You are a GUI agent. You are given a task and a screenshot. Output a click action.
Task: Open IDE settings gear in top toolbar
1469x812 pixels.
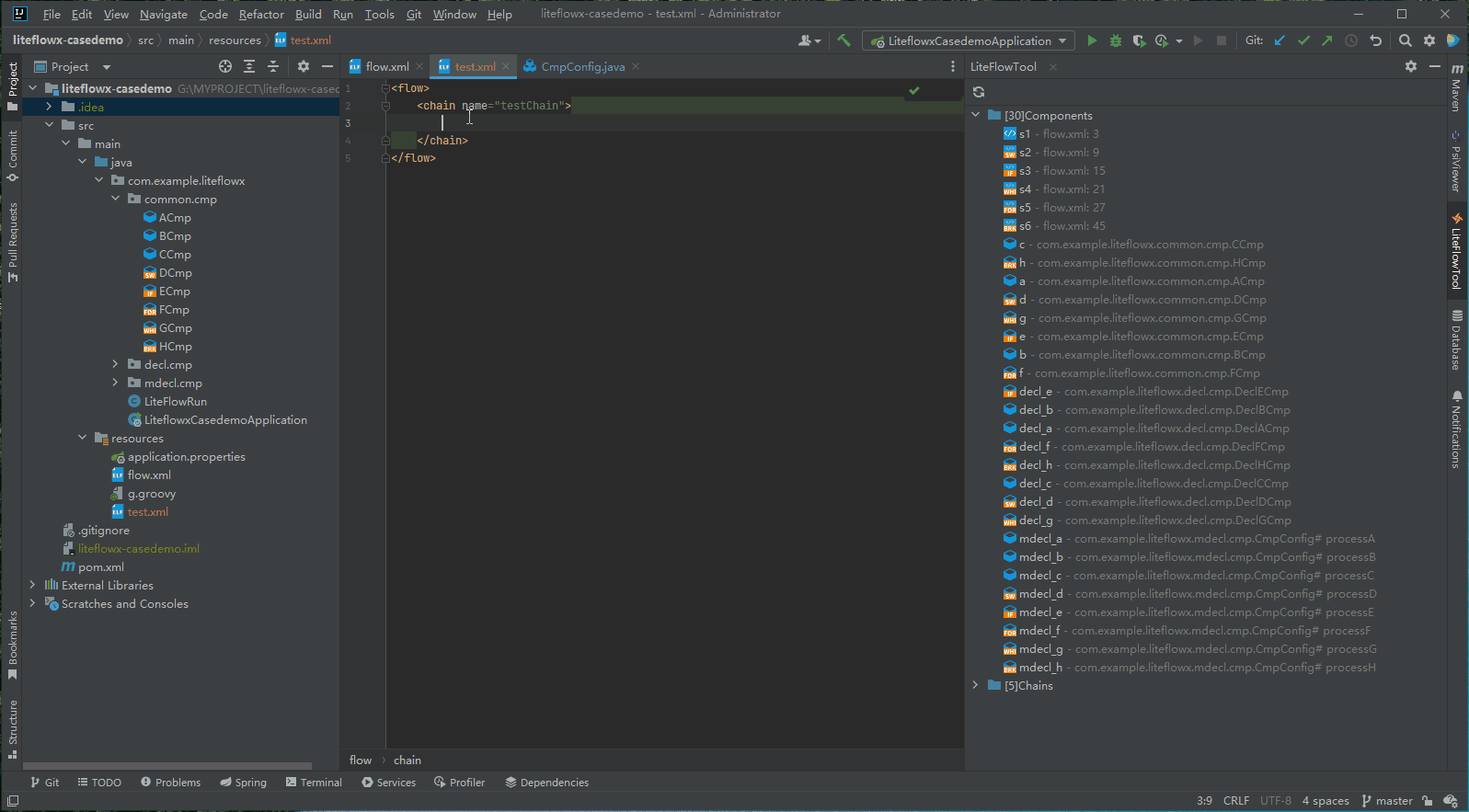point(1429,40)
